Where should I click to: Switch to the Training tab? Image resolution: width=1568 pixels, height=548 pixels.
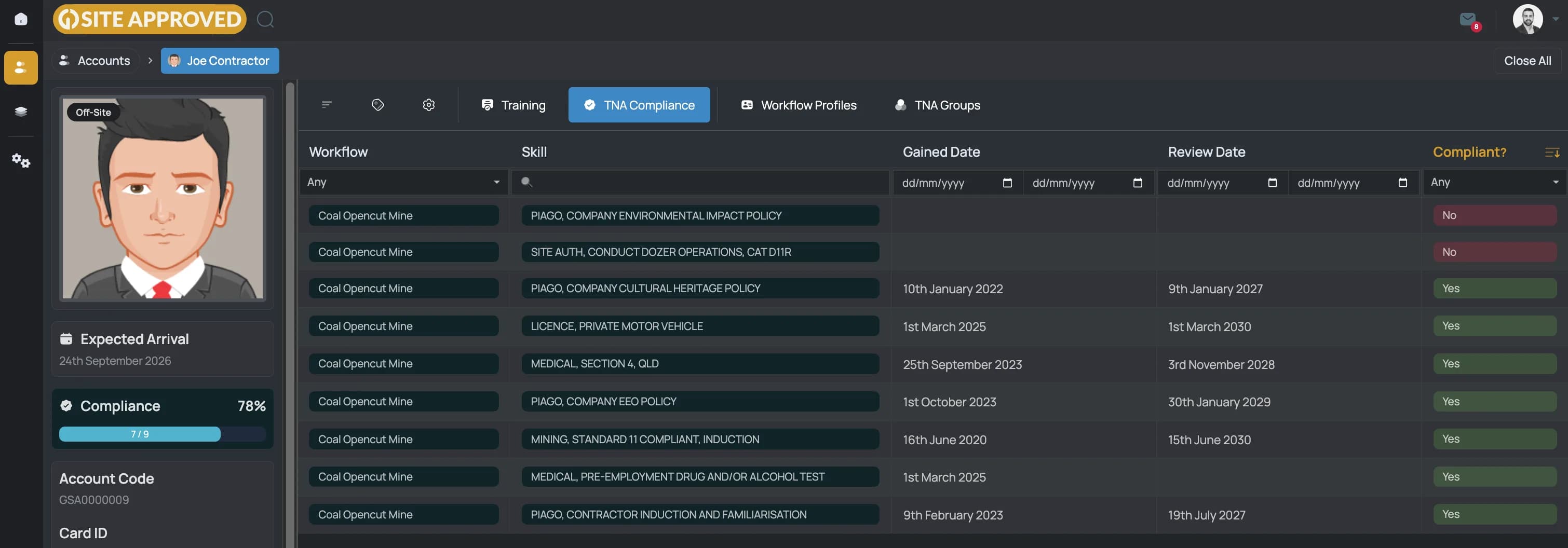[513, 105]
